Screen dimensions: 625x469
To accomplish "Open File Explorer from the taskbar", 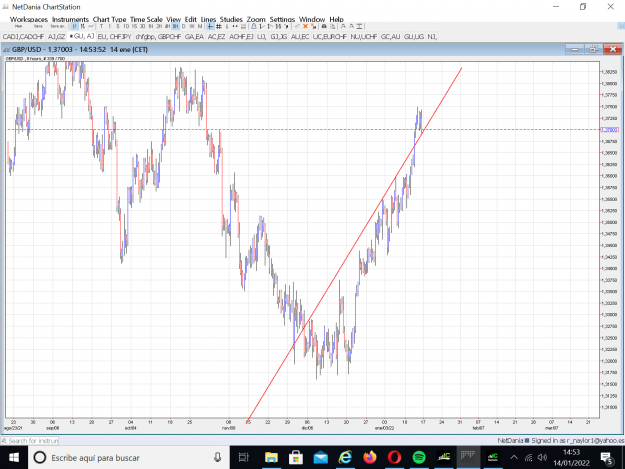I will [271, 457].
